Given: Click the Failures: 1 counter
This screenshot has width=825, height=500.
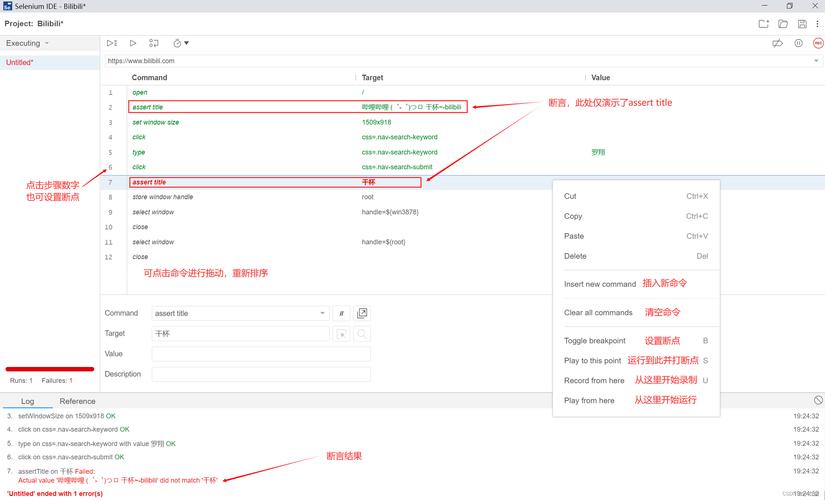Looking at the screenshot, I should point(57,381).
